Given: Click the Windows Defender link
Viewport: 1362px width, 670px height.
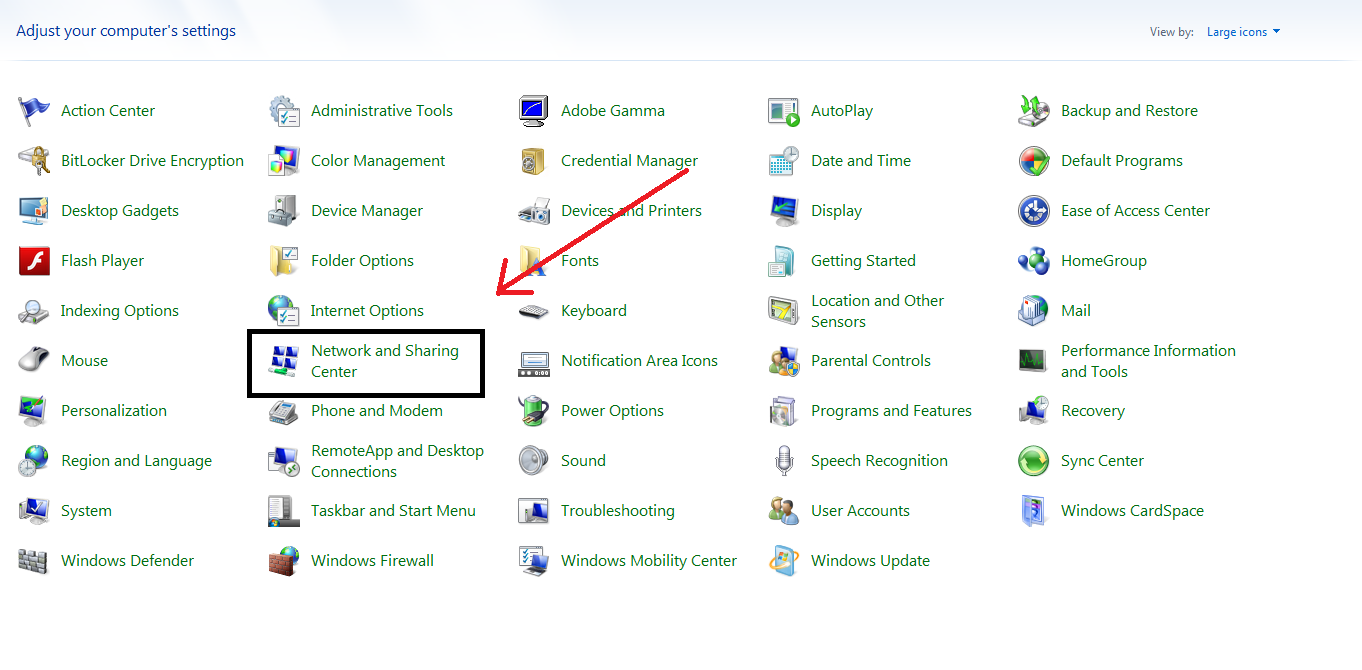Looking at the screenshot, I should point(127,561).
